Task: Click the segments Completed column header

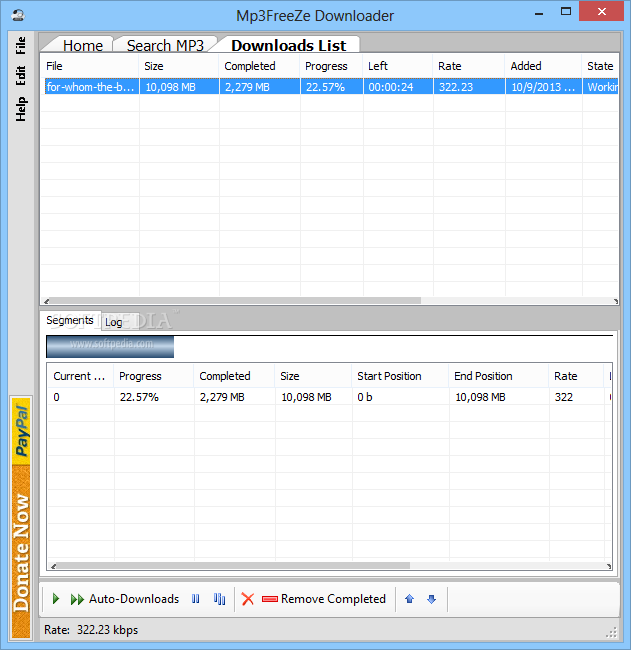Action: (x=234, y=376)
